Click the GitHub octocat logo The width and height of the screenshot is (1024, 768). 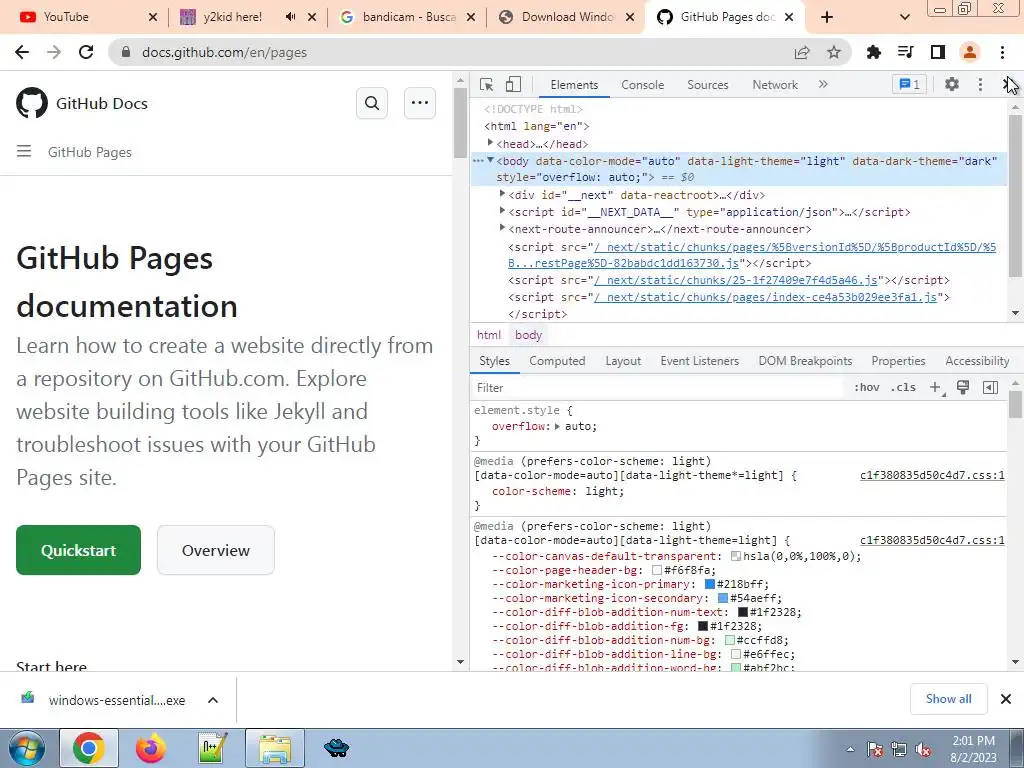tap(32, 103)
